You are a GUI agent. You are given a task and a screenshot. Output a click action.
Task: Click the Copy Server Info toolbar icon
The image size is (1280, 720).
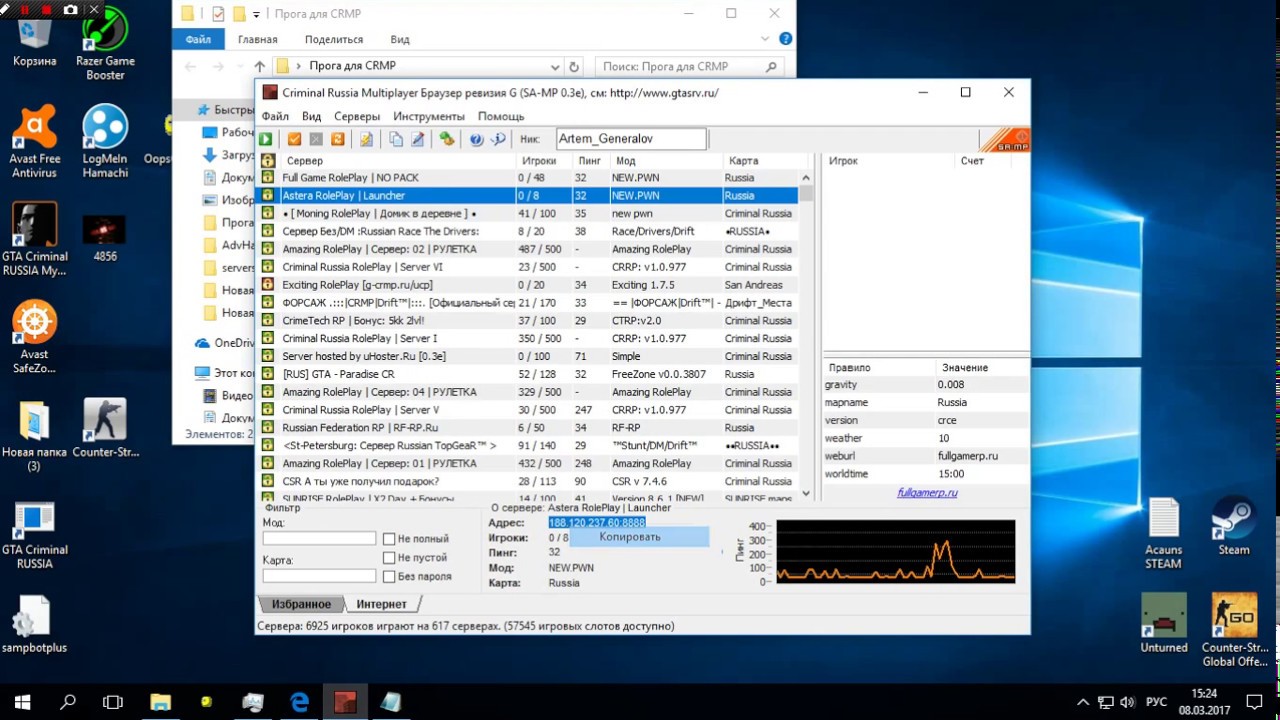(x=396, y=139)
